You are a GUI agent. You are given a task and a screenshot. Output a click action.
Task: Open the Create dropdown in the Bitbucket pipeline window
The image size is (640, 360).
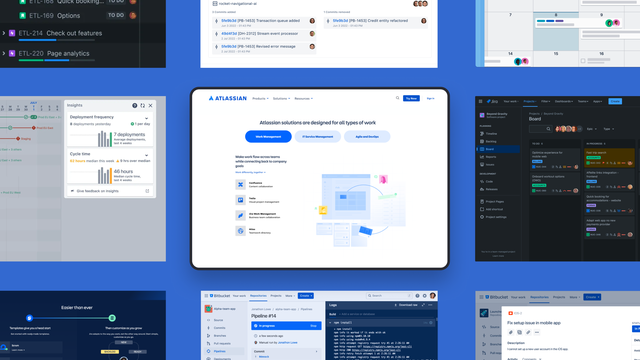[306, 296]
